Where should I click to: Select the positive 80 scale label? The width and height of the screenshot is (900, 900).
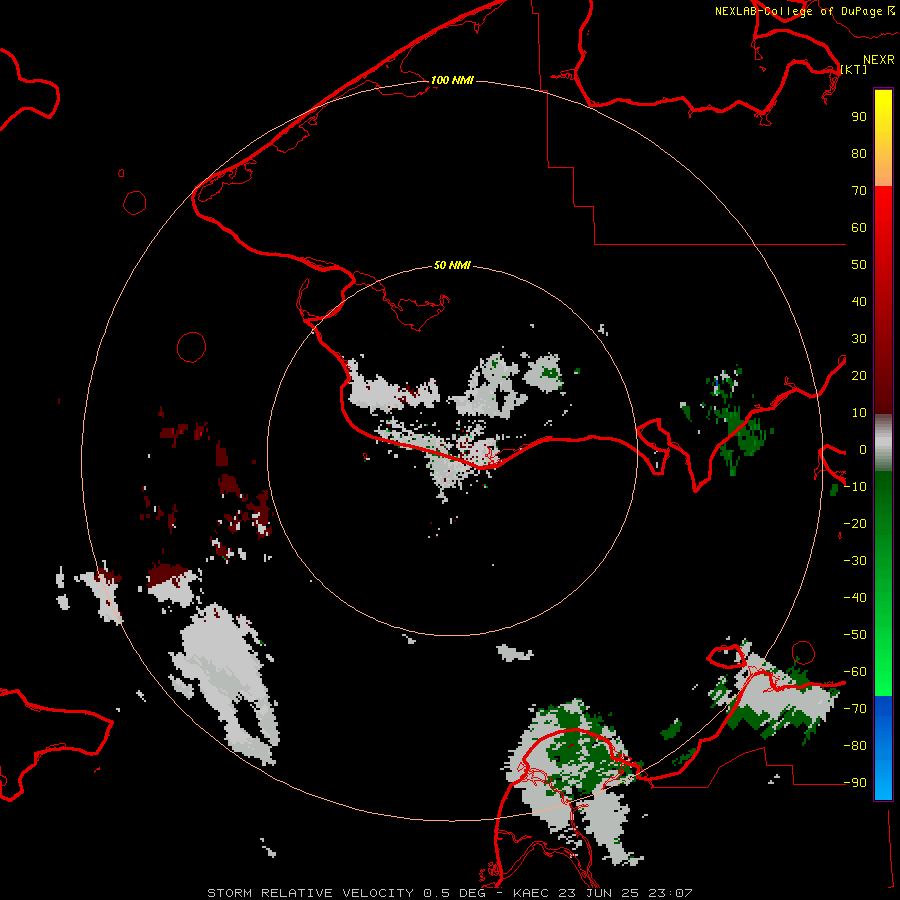coord(859,153)
